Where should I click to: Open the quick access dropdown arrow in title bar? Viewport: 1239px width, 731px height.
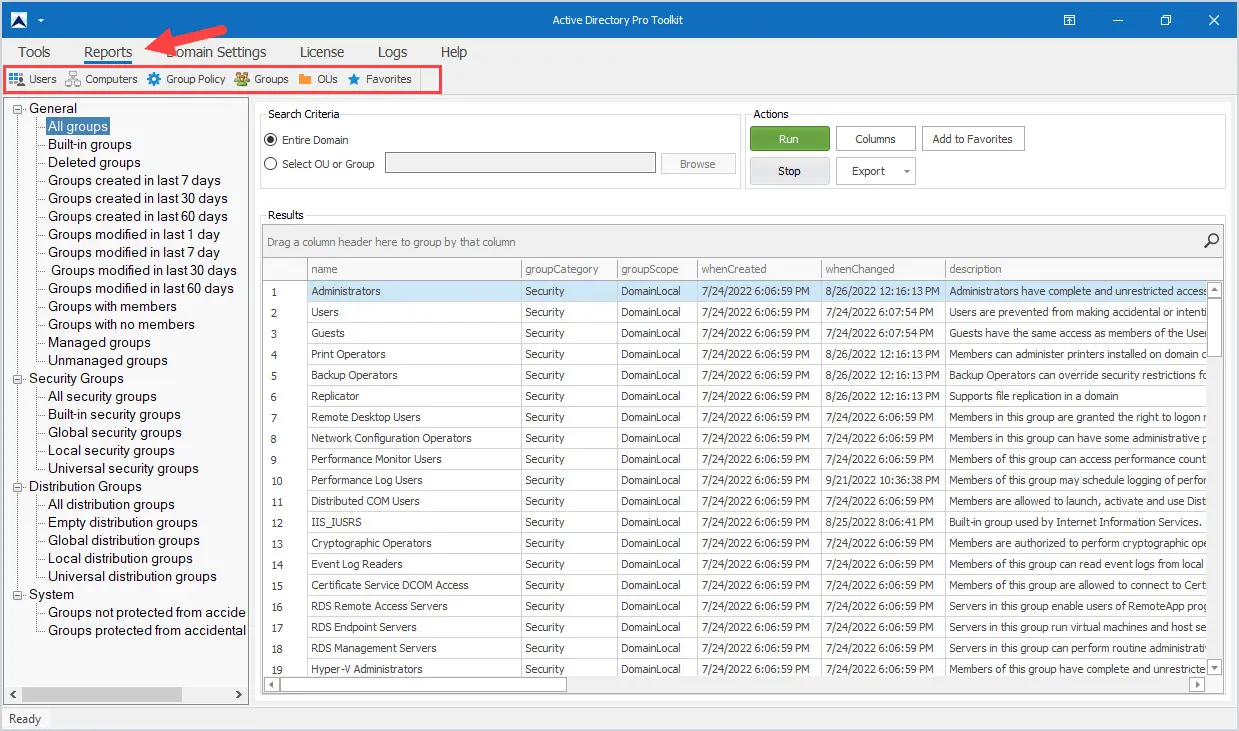pos(40,20)
